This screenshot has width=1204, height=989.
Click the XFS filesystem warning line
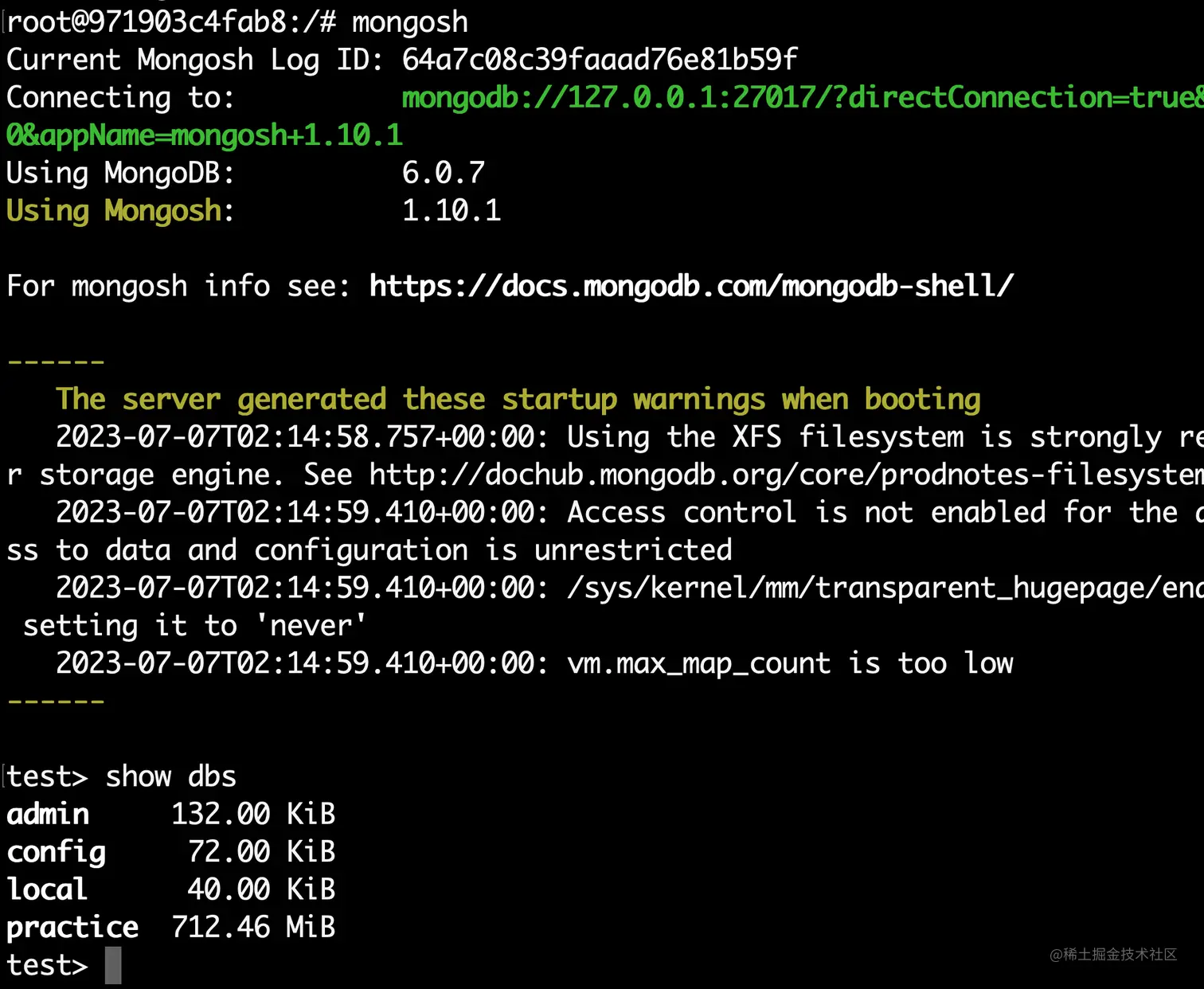point(630,437)
